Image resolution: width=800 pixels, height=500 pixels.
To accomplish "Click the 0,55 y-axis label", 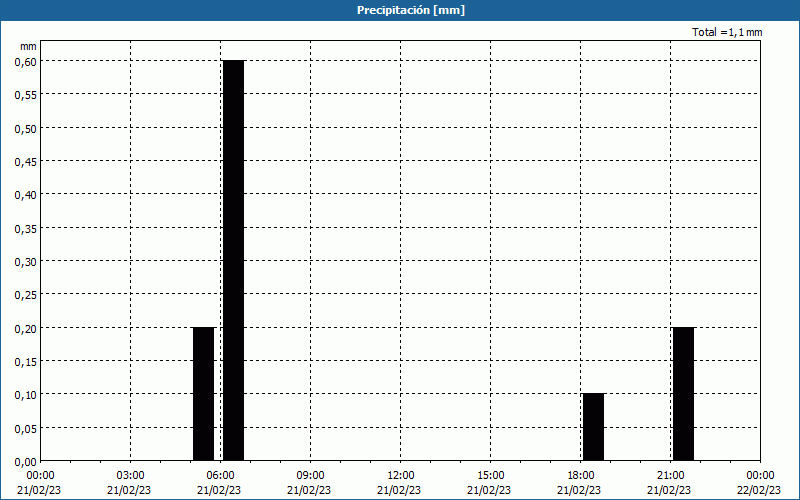I will point(26,95).
